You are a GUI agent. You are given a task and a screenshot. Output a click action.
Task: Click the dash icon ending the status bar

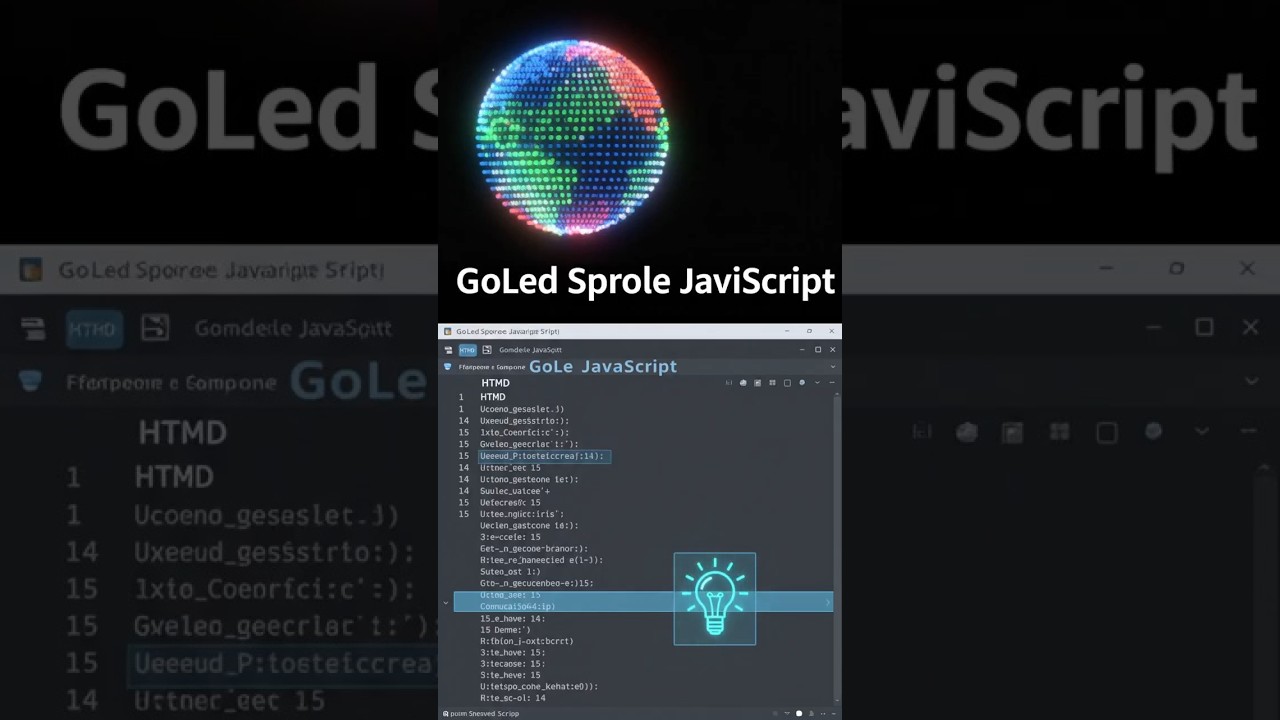coord(834,714)
